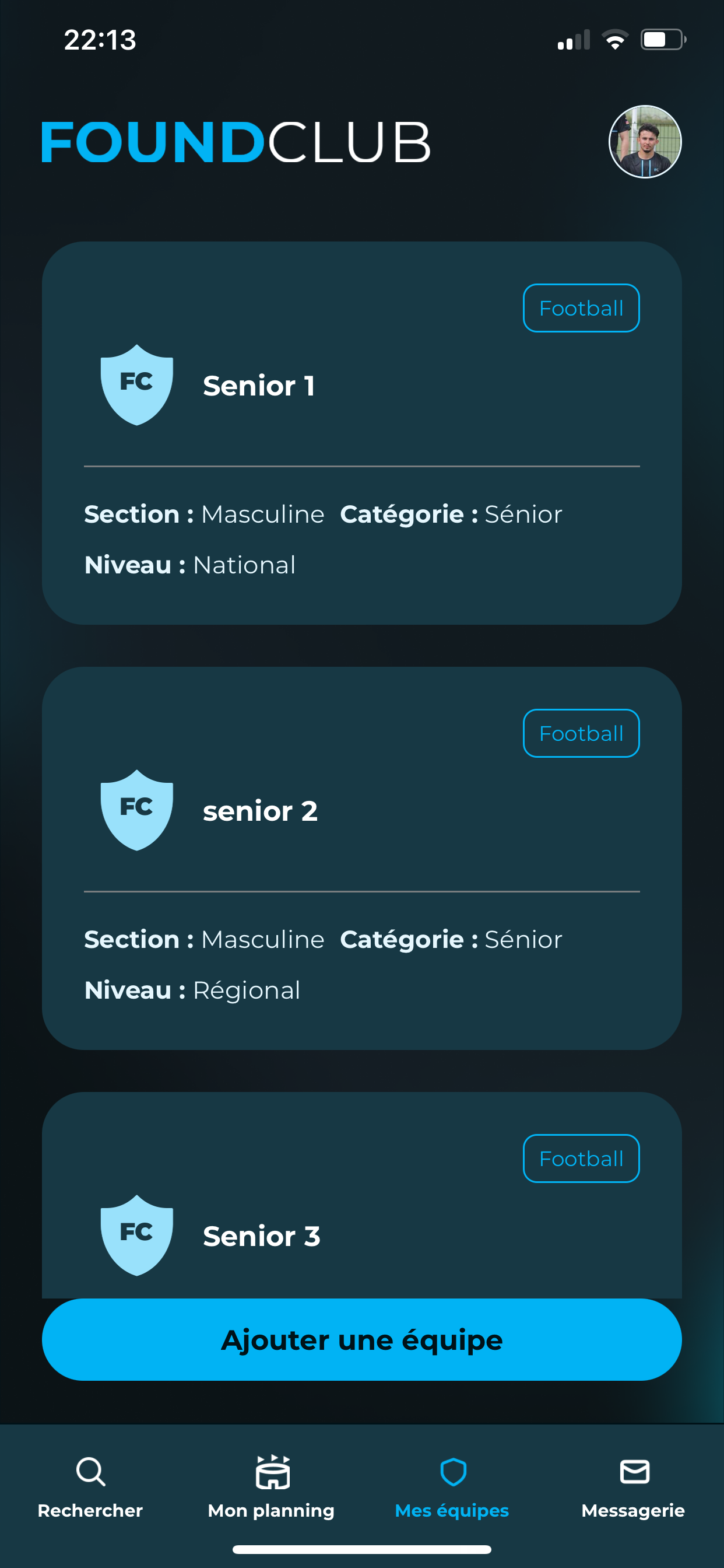Open the Senior 3 team name
Image resolution: width=724 pixels, height=1568 pixels.
(x=262, y=1236)
